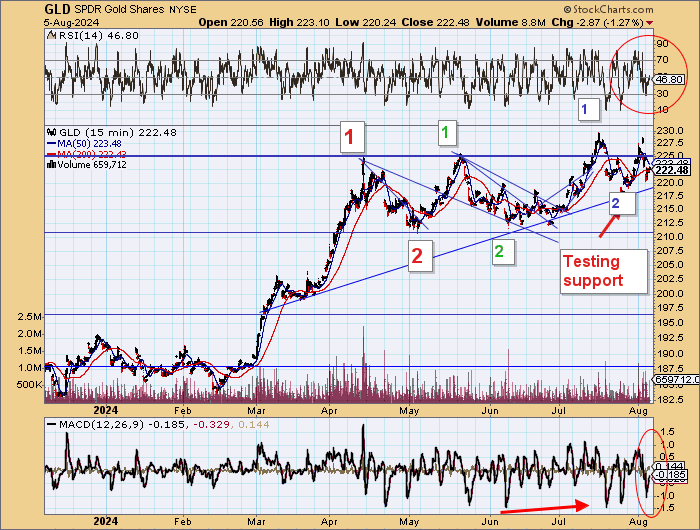Click the Open 220.56 value

[231, 22]
